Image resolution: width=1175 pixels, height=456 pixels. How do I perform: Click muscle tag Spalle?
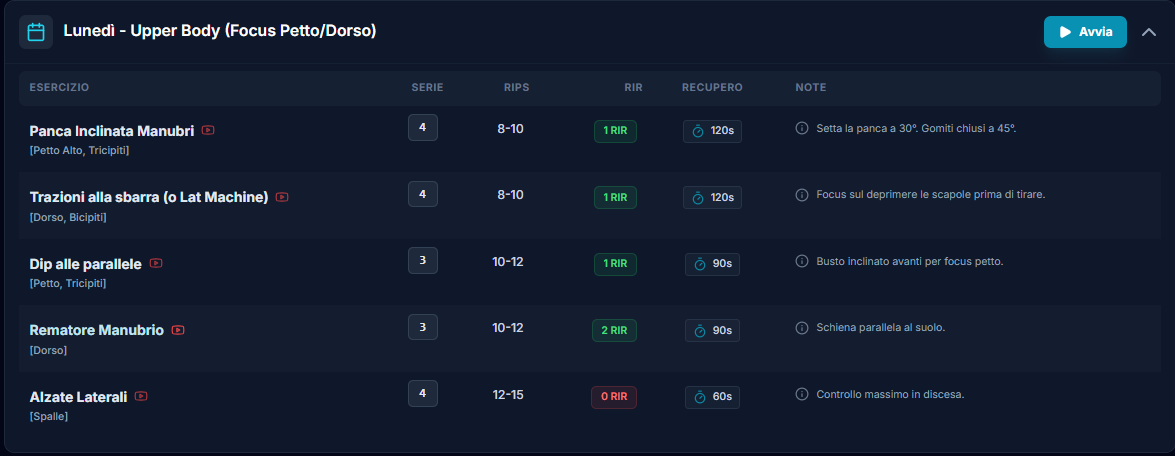49,416
